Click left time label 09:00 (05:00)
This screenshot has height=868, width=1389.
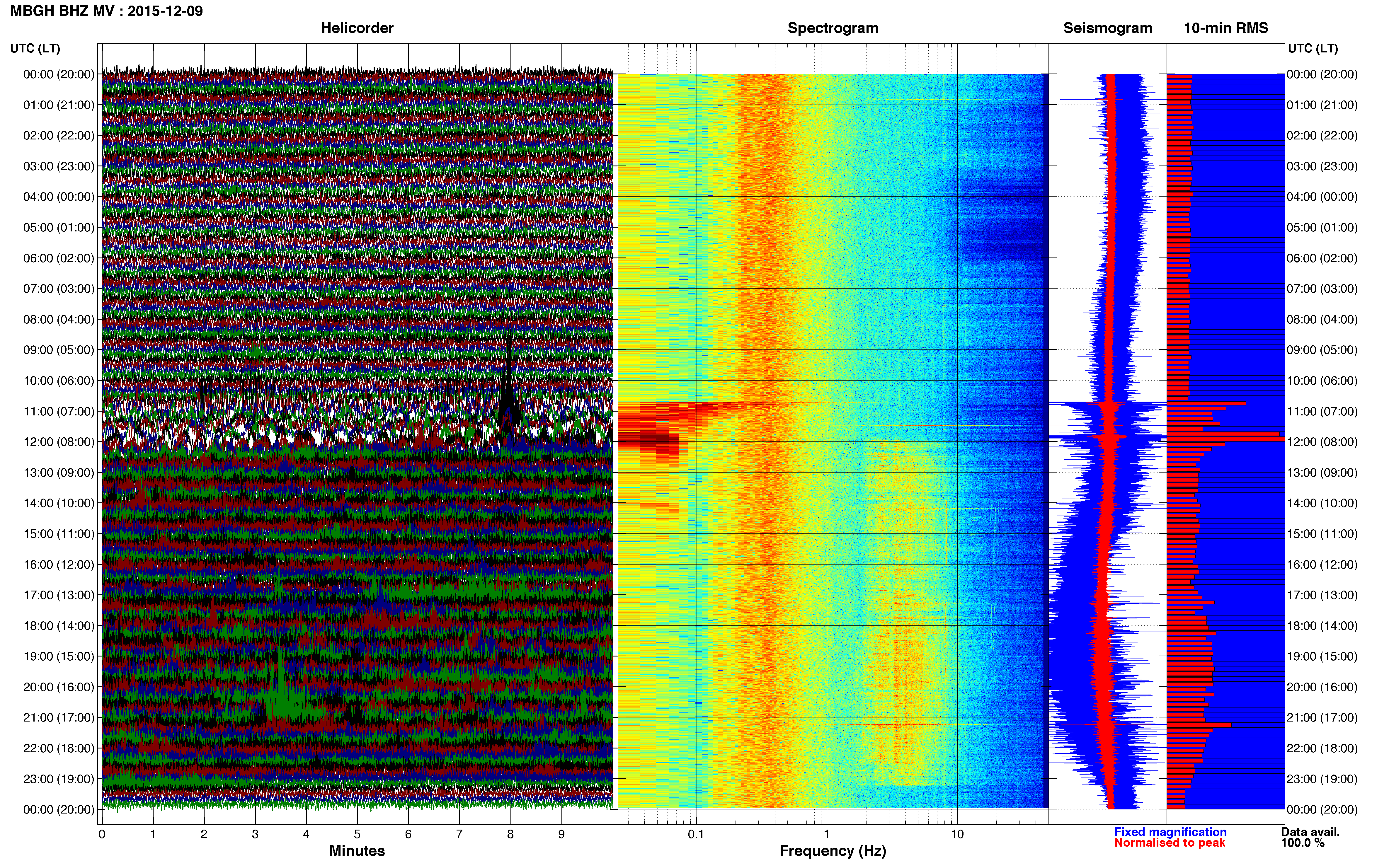pos(59,350)
